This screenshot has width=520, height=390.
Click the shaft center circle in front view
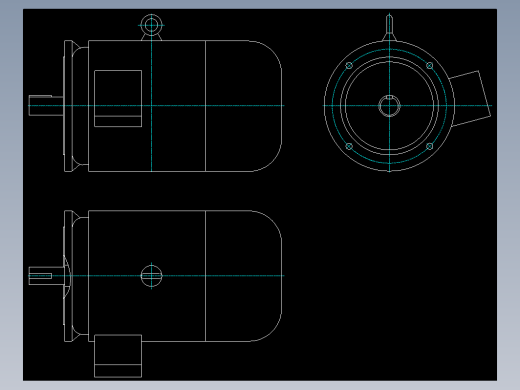pos(389,106)
